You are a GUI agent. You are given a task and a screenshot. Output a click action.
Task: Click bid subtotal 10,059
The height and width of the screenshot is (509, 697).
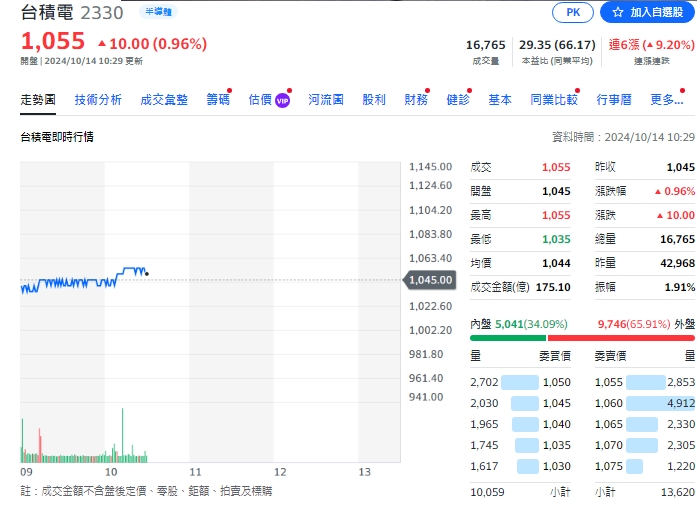(487, 492)
